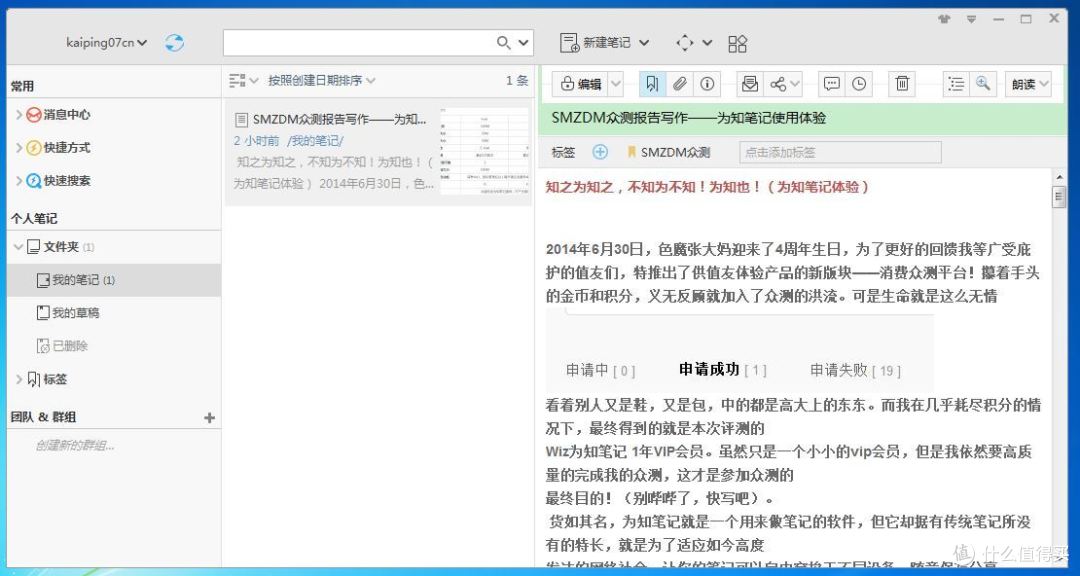Click the 申请成功 tab in note image
Screen dimensions: 1080x576
pos(723,370)
